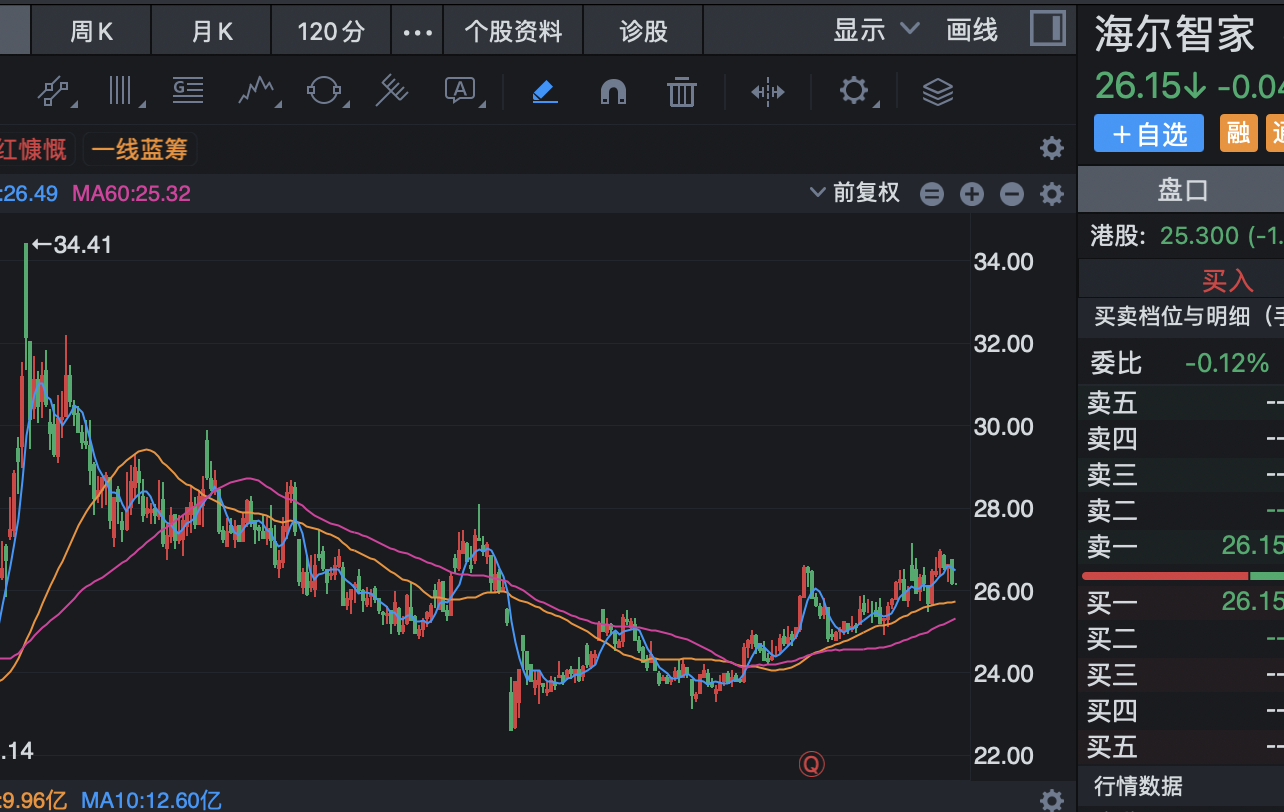Click the 买一 price 26.15 row
The width and height of the screenshot is (1284, 812).
(1182, 602)
